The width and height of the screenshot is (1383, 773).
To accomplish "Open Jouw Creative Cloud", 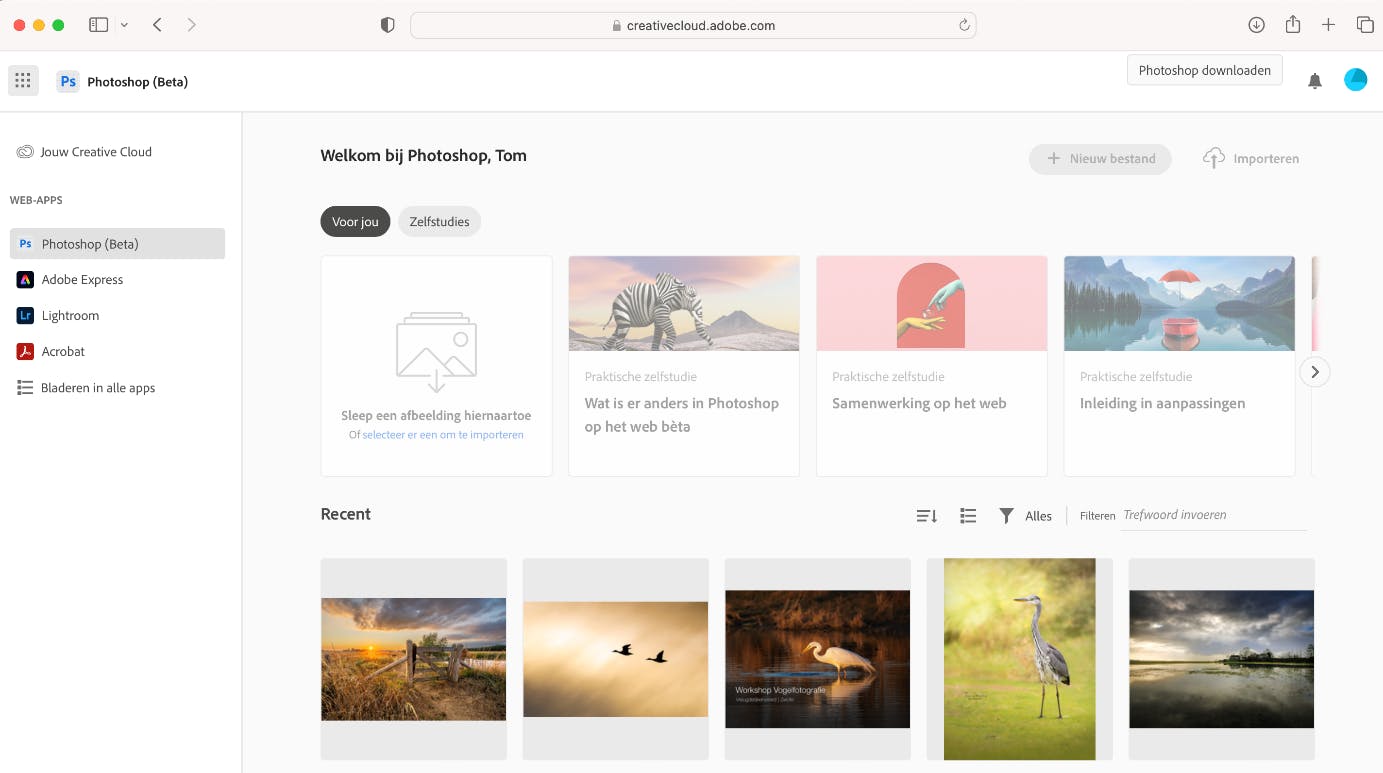I will tap(95, 151).
